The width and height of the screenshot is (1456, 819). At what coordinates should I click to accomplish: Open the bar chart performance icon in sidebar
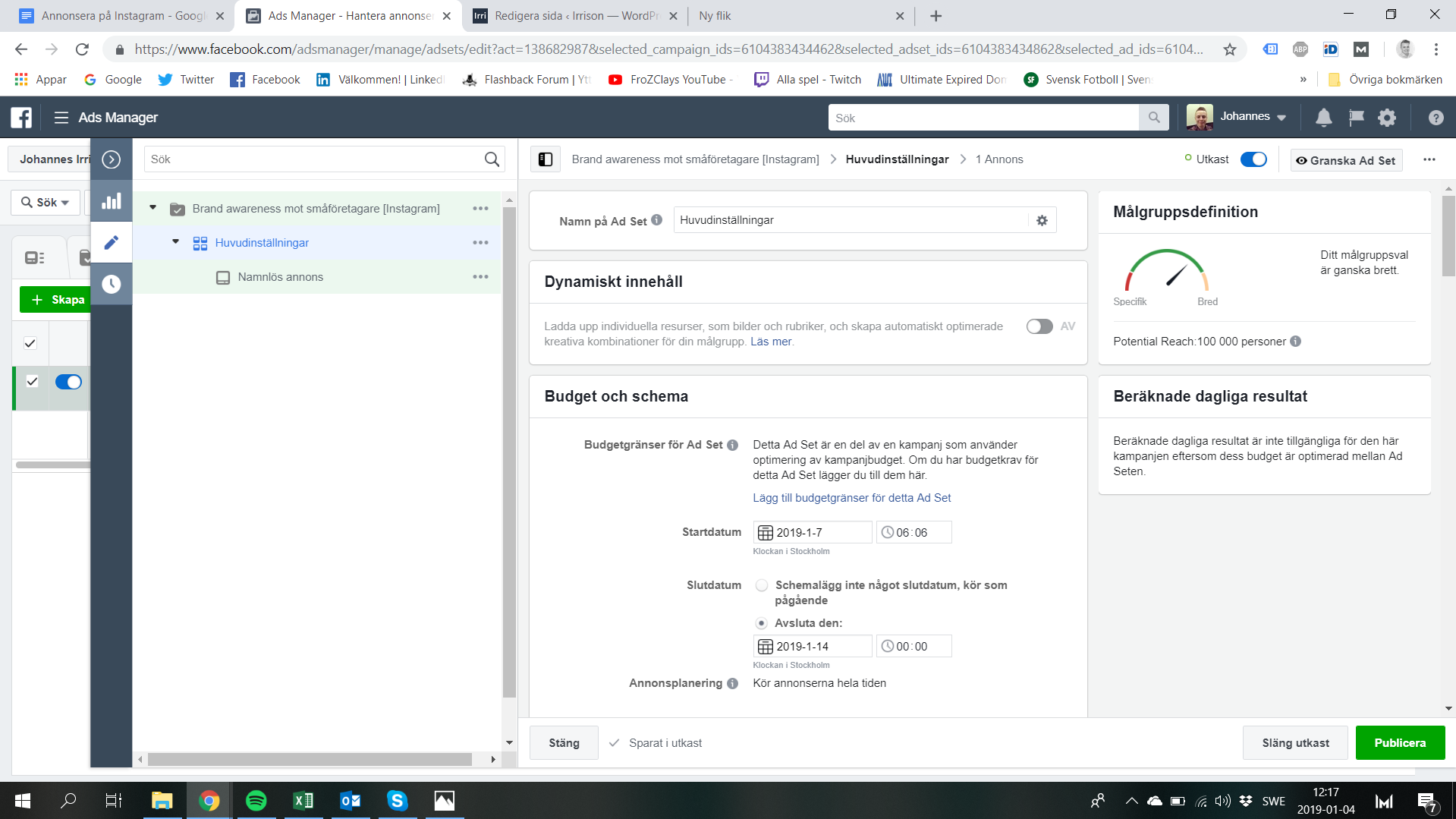pyautogui.click(x=112, y=201)
